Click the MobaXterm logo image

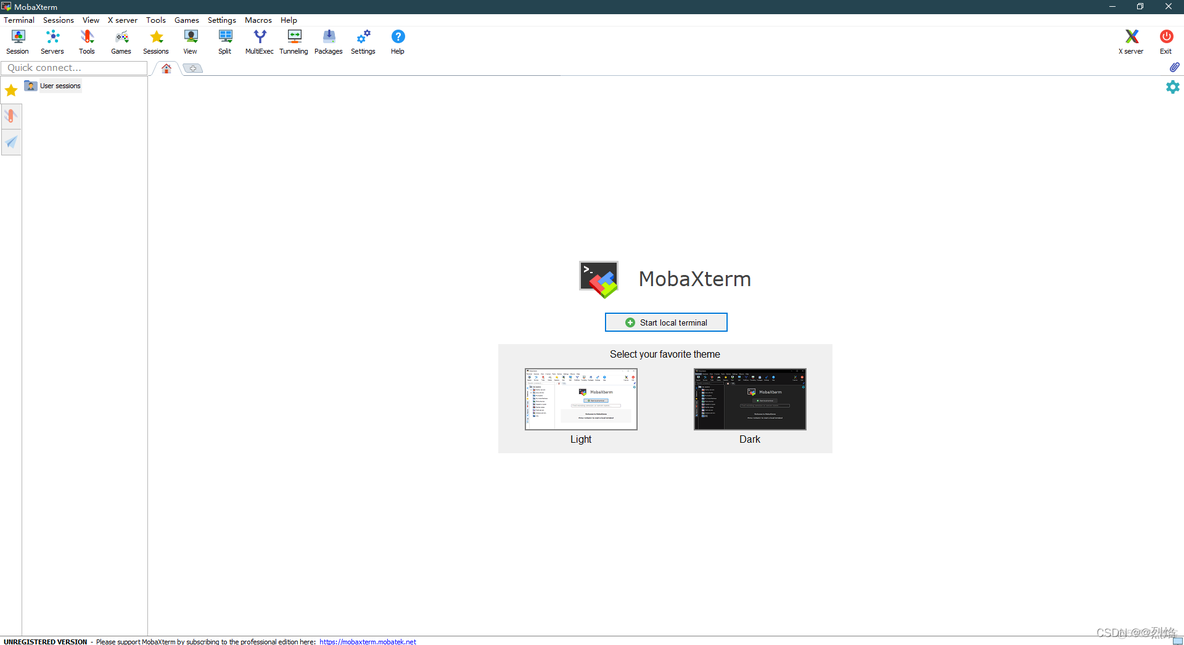click(x=599, y=279)
